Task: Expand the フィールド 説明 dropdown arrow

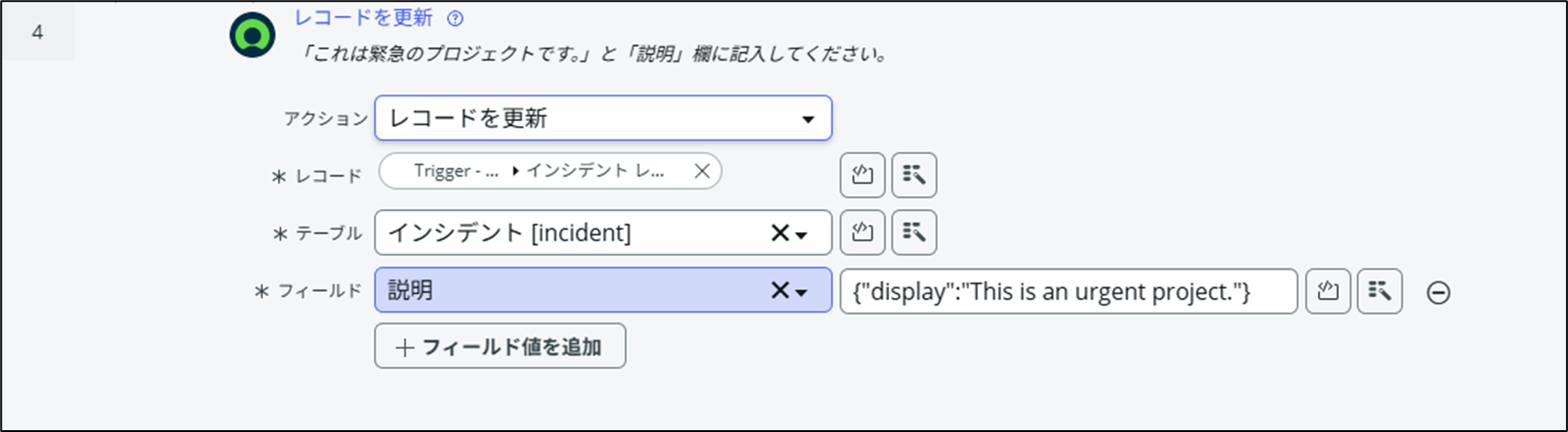Action: coord(802,293)
